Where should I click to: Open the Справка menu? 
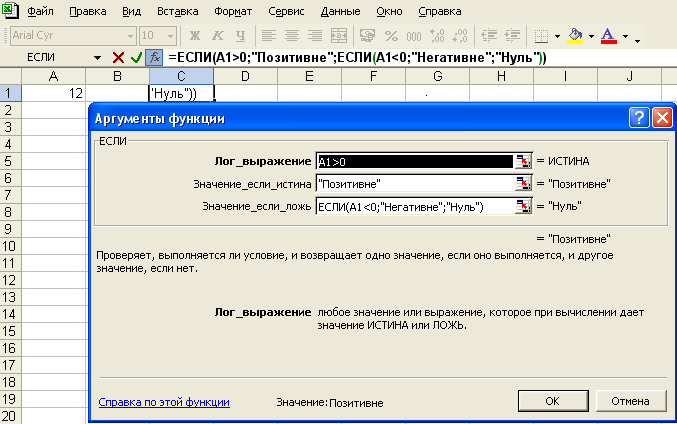pos(440,11)
